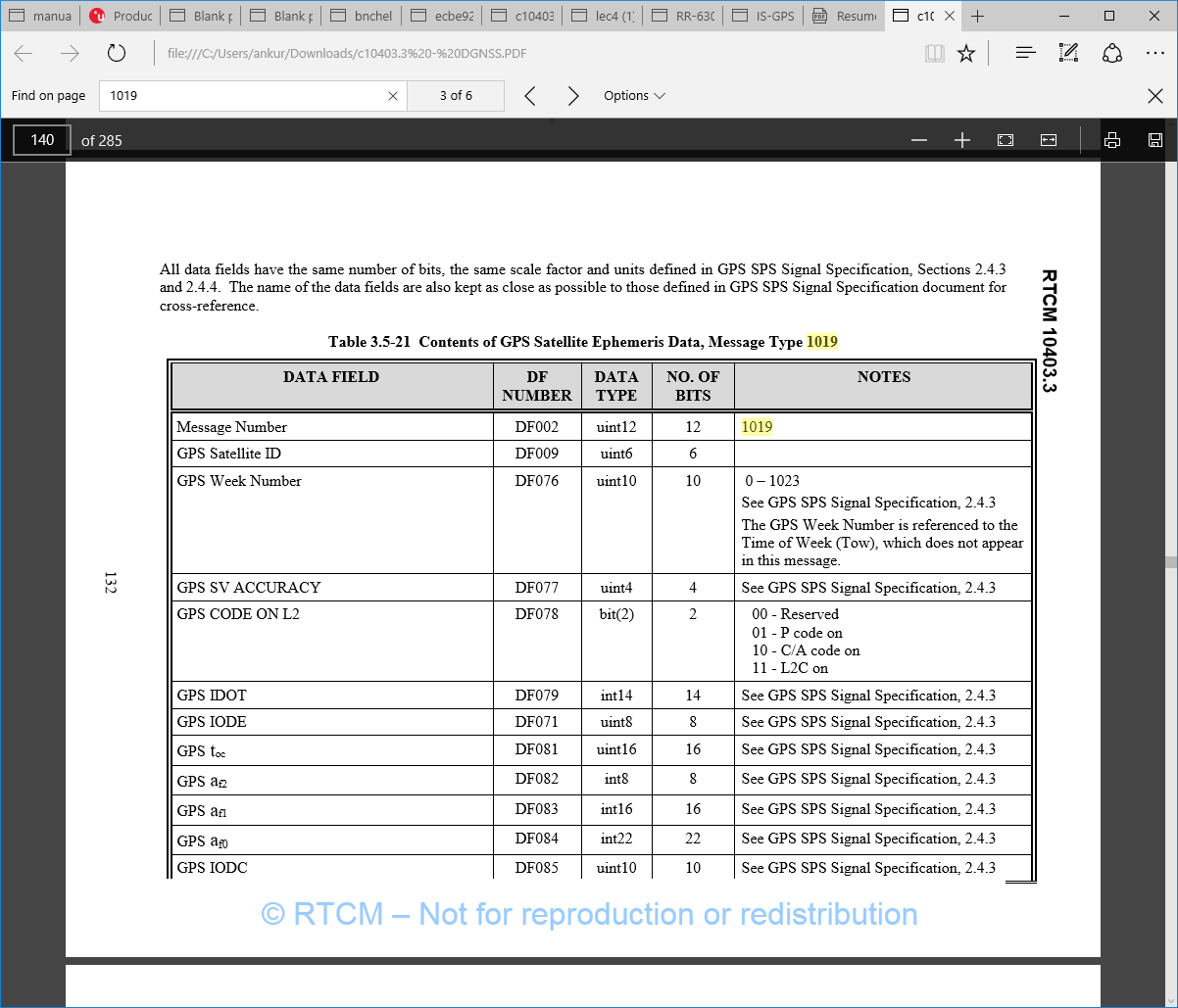Click the highlighted 1019 in the Notes column

point(757,427)
